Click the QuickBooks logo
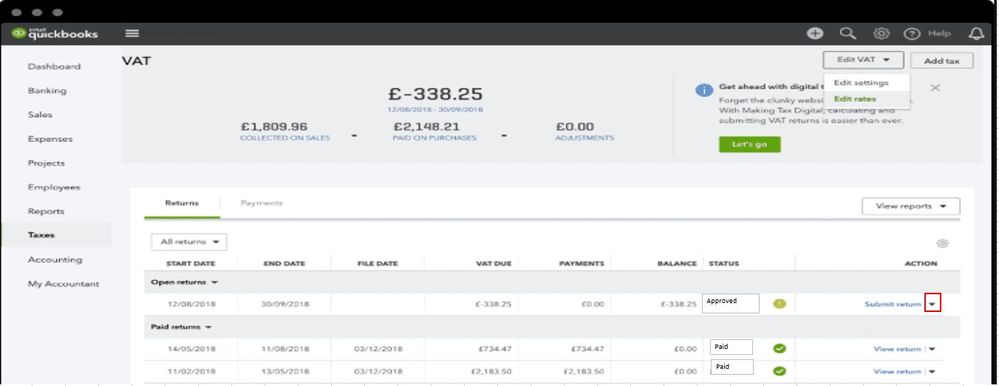Image resolution: width=999 pixels, height=386 pixels. click(x=55, y=34)
